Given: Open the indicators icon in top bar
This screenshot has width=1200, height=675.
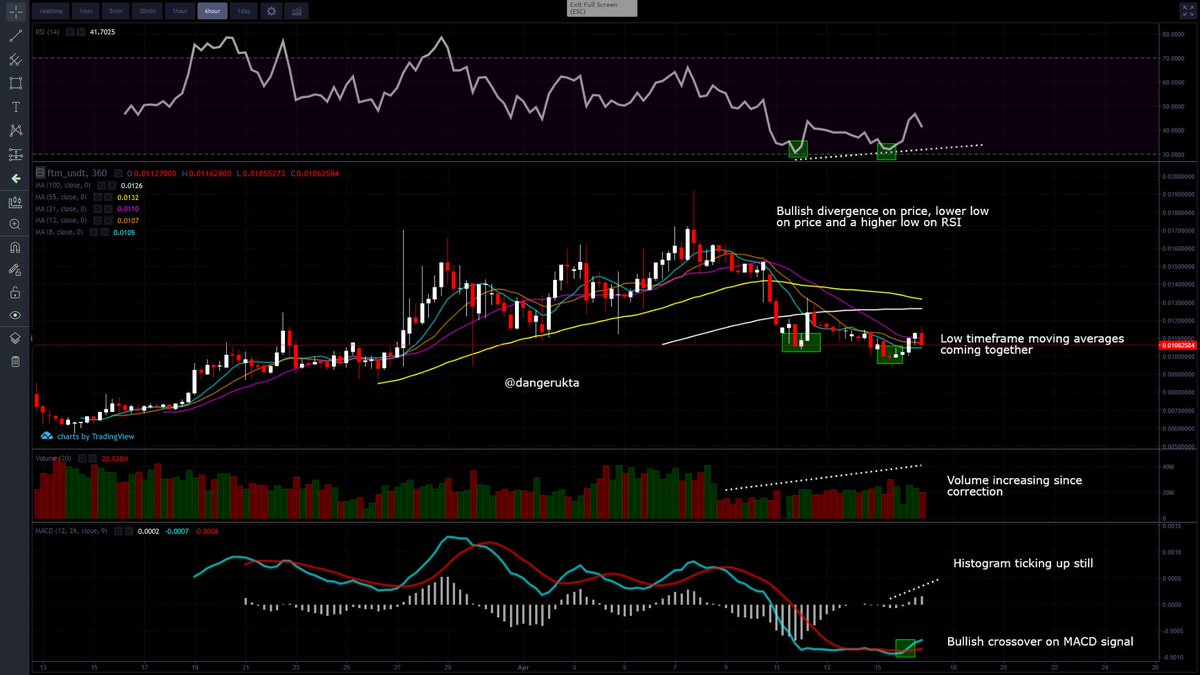Looking at the screenshot, I should 296,11.
